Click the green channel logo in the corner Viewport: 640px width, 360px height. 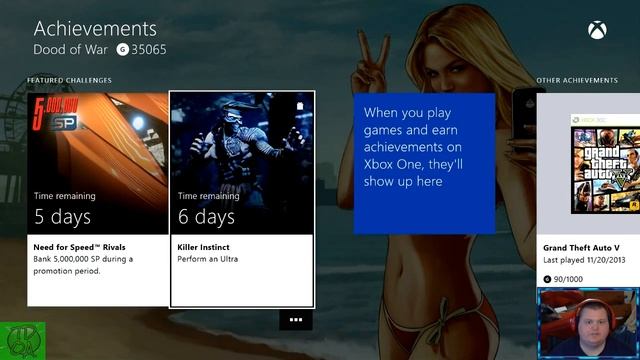[x=23, y=341]
